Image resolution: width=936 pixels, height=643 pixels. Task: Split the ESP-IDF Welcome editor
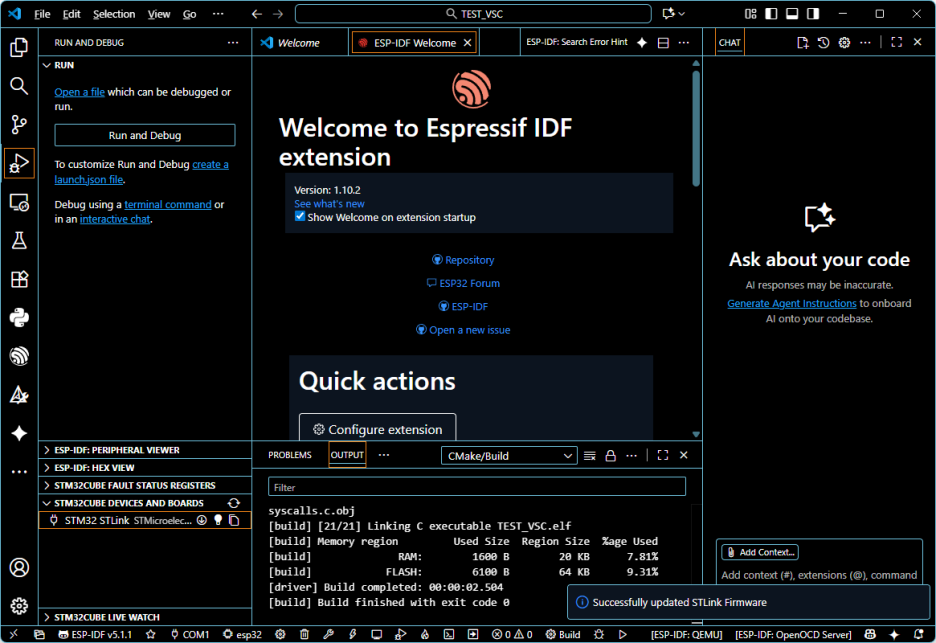[x=663, y=42]
